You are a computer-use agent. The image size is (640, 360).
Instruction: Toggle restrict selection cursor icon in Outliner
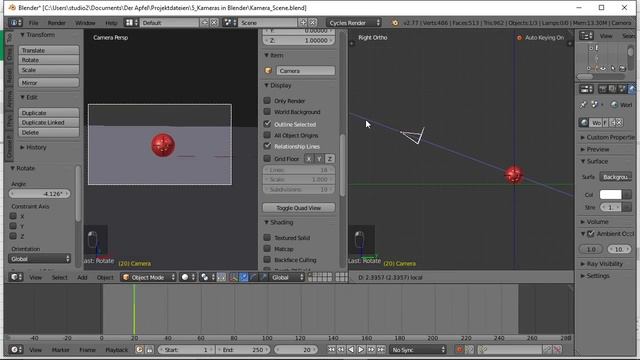[613, 68]
